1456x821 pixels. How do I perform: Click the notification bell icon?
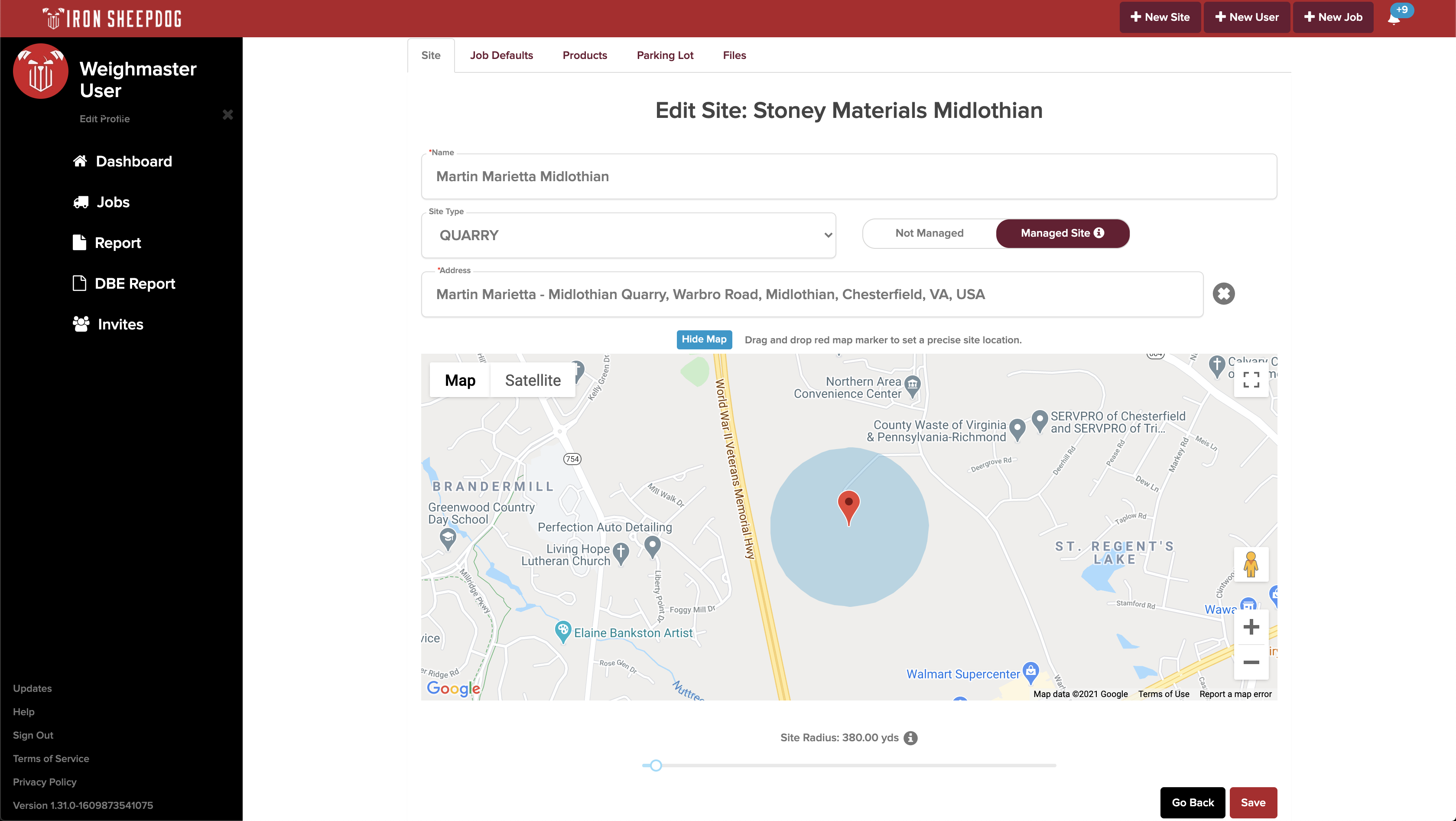(1394, 18)
